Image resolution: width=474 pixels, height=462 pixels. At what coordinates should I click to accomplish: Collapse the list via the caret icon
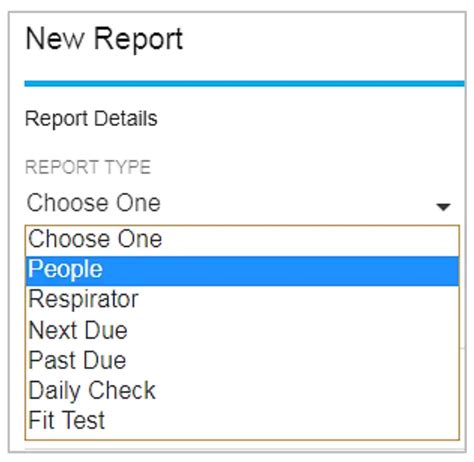tap(443, 207)
